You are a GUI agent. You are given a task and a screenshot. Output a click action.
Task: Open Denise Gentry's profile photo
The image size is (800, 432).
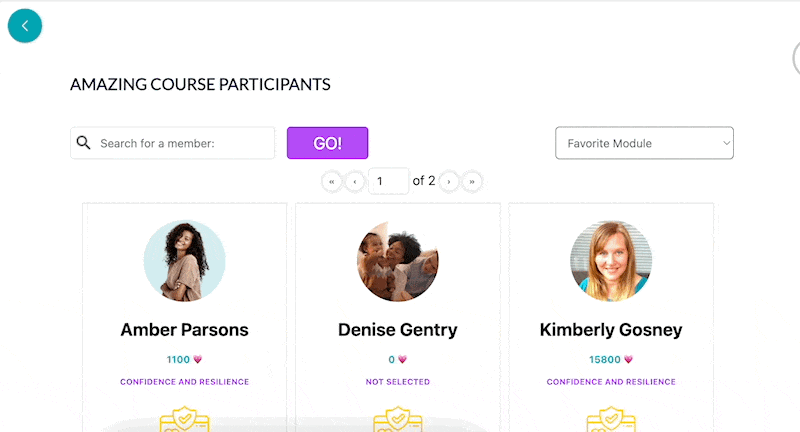click(398, 261)
